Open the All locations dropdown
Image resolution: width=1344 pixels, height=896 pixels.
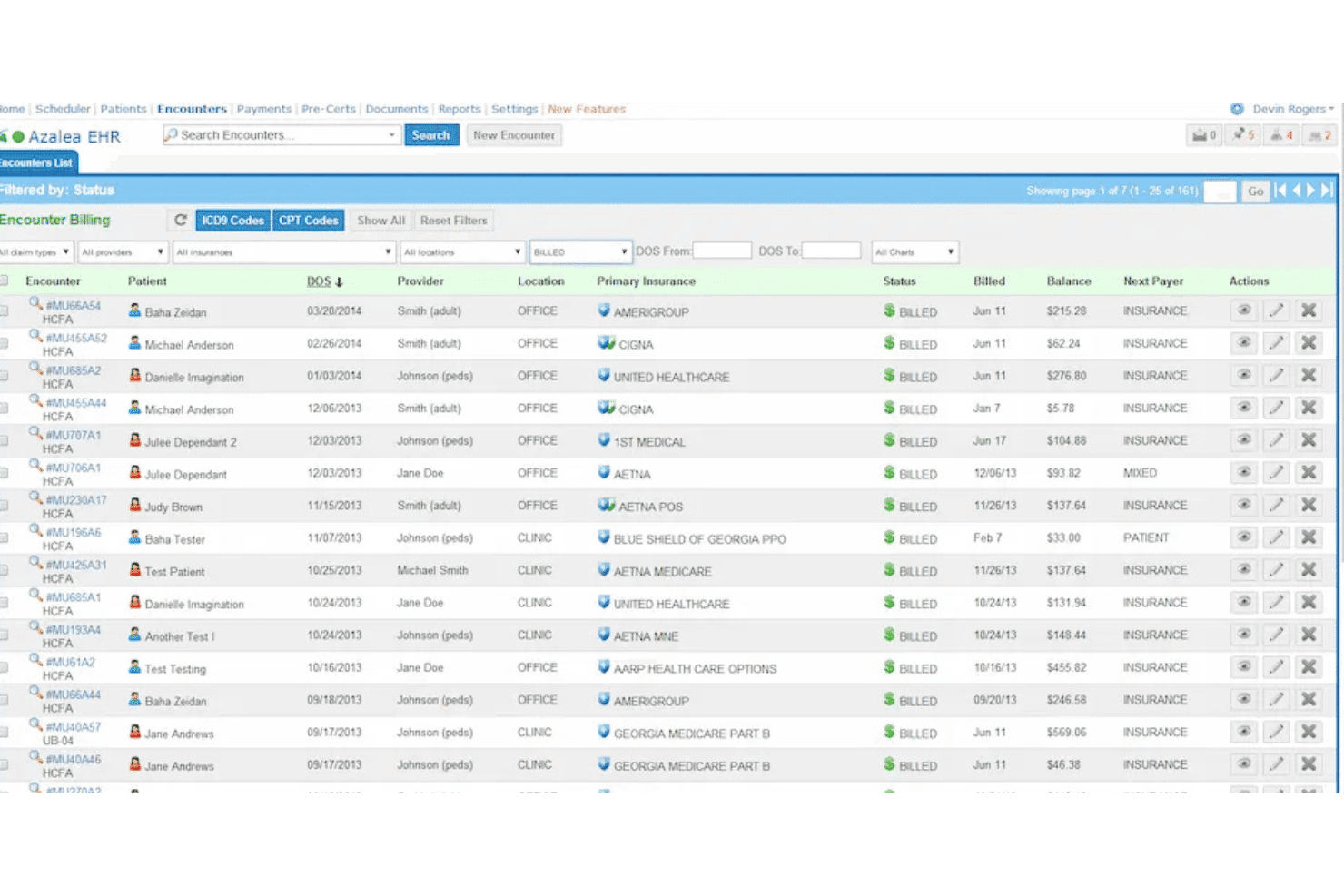click(462, 252)
